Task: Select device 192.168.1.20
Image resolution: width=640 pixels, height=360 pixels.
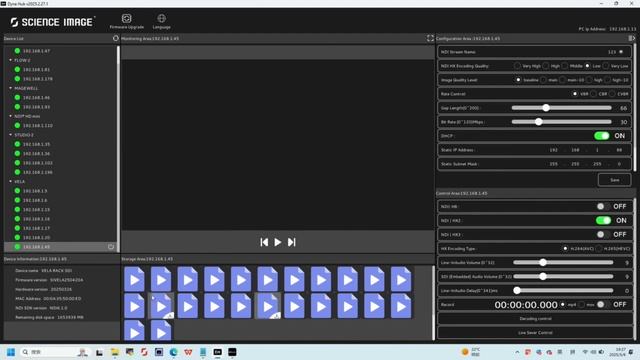Action: click(x=36, y=238)
